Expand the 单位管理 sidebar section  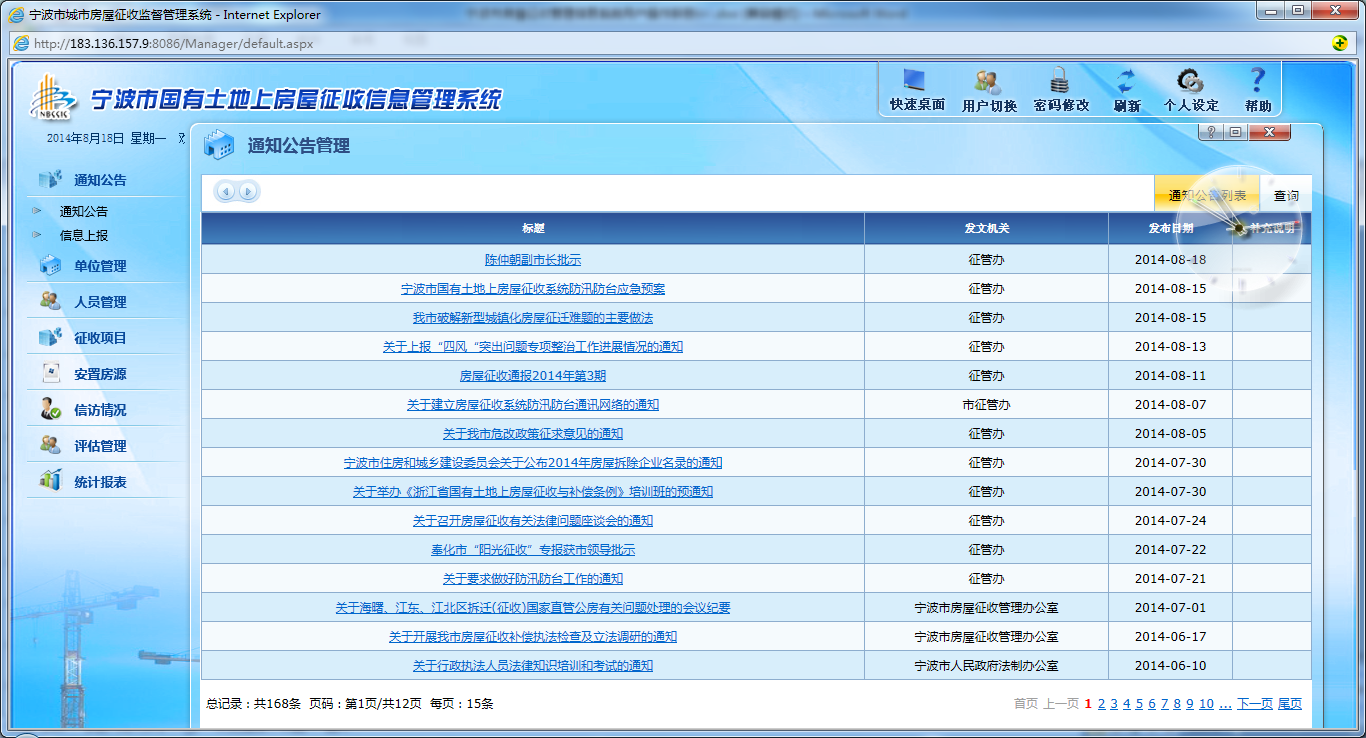tap(100, 266)
